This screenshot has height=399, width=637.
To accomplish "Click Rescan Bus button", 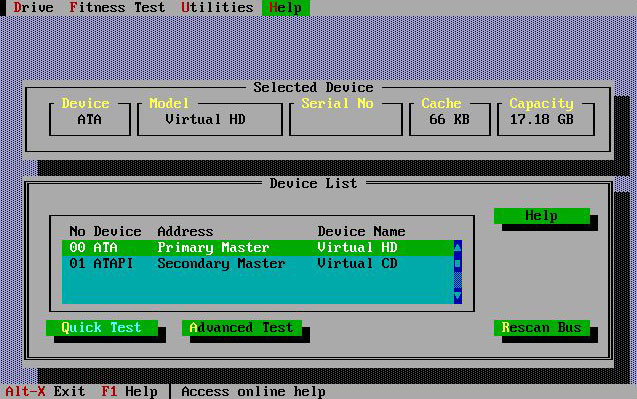I will (542, 327).
